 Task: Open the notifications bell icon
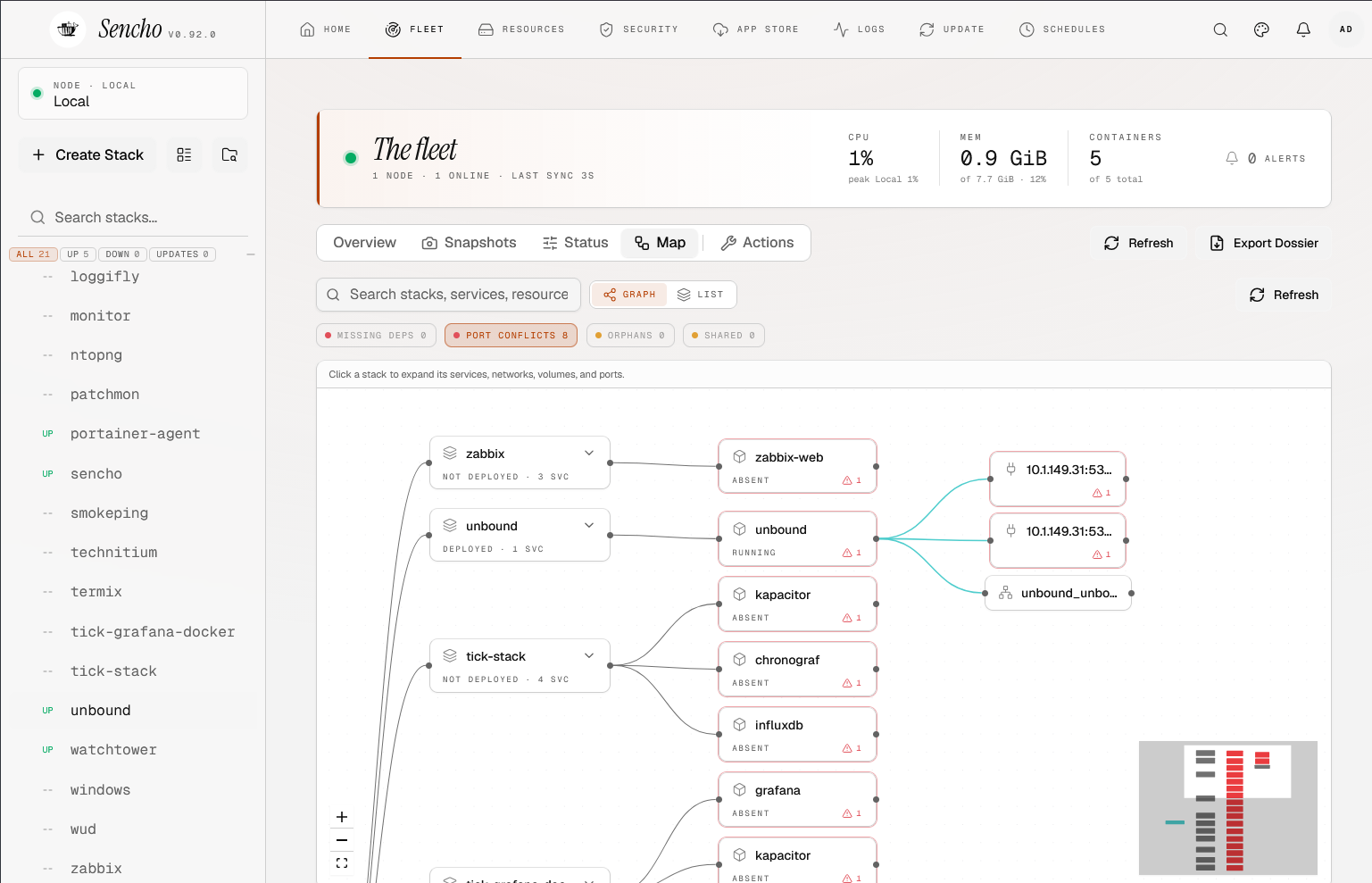[1303, 29]
